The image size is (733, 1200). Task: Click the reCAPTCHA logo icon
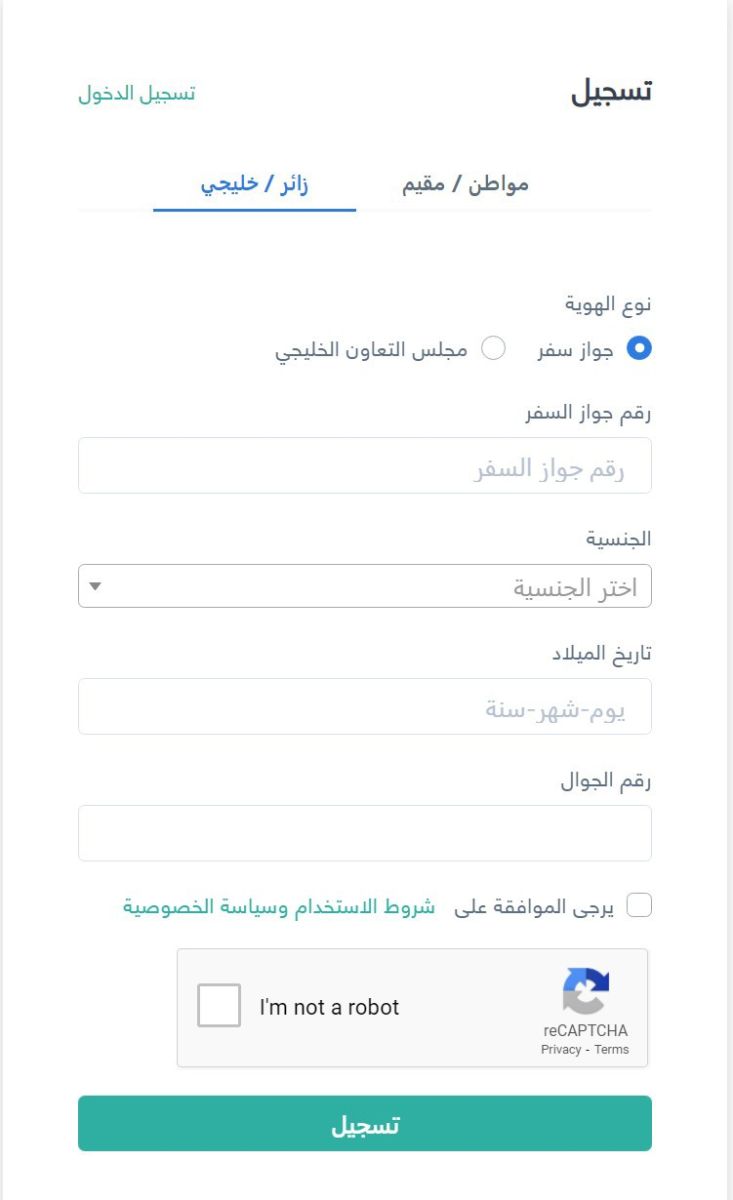click(586, 990)
